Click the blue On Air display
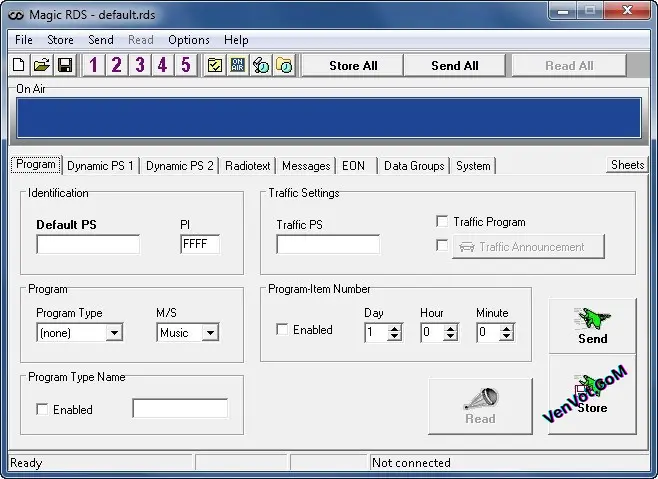This screenshot has height=479, width=658. click(329, 118)
